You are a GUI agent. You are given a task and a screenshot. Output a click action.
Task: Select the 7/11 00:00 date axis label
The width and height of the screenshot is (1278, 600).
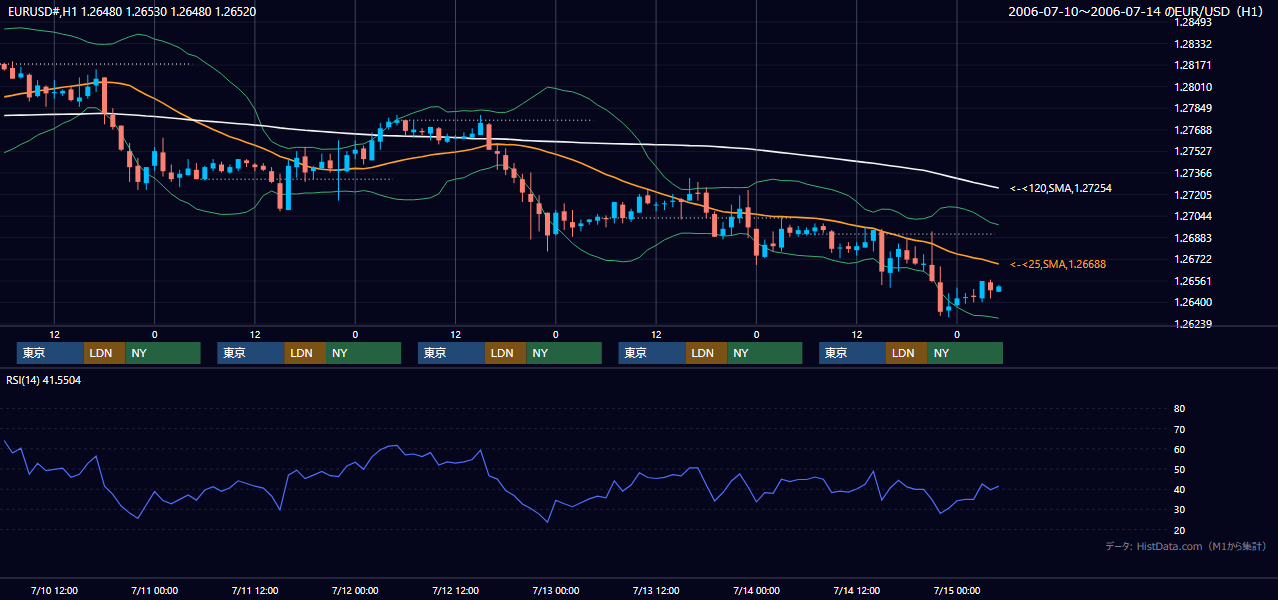pyautogui.click(x=154, y=590)
